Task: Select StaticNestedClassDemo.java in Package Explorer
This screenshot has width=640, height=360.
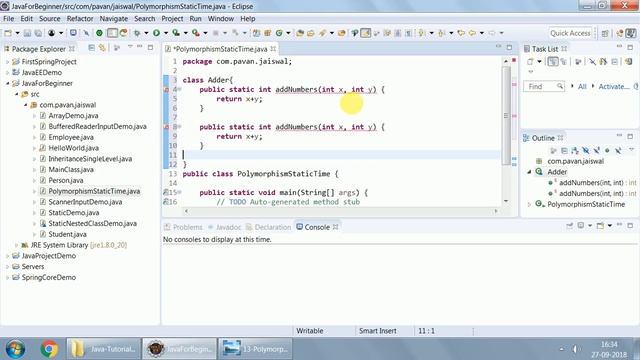Action: tap(92, 224)
